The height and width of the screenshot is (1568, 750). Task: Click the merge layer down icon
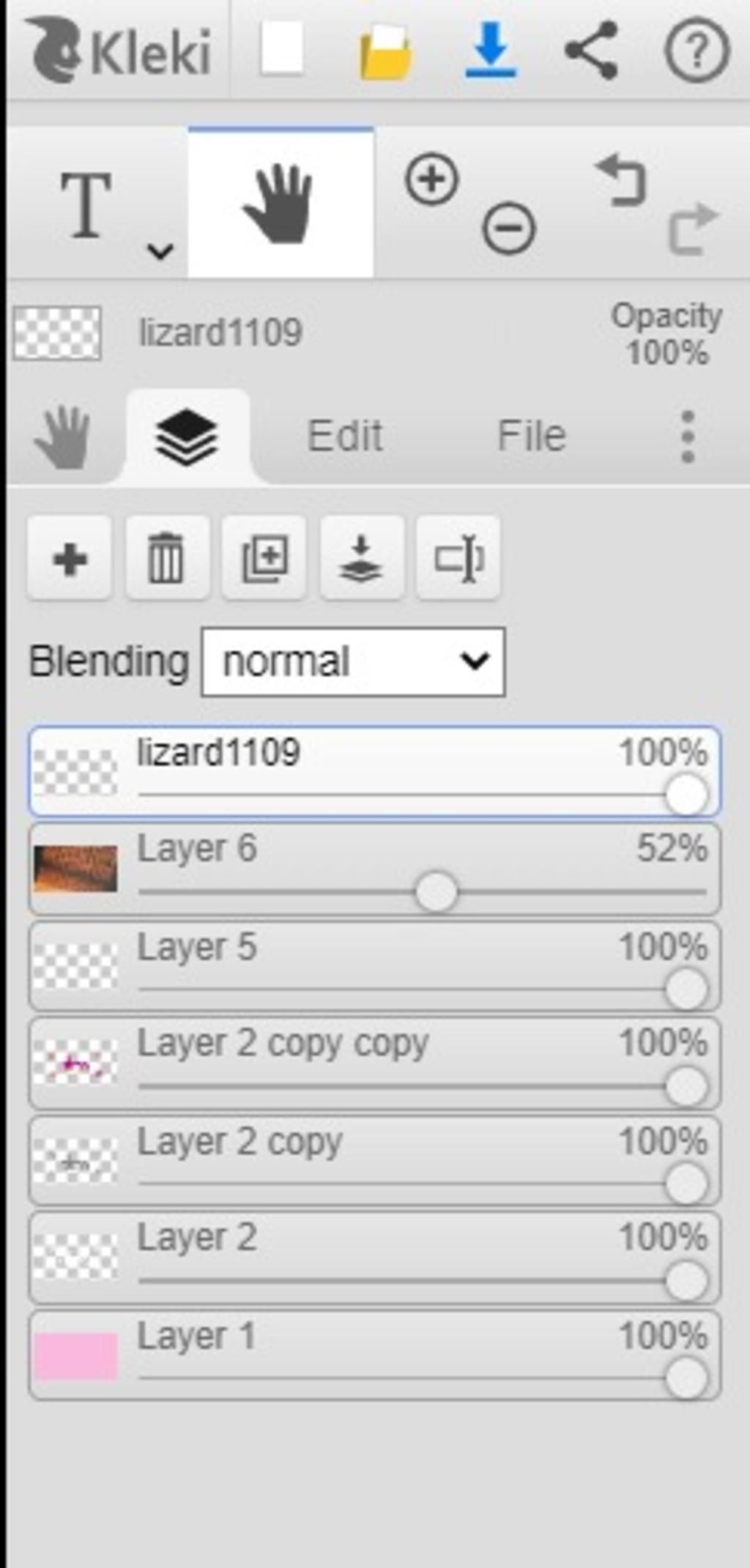(362, 559)
